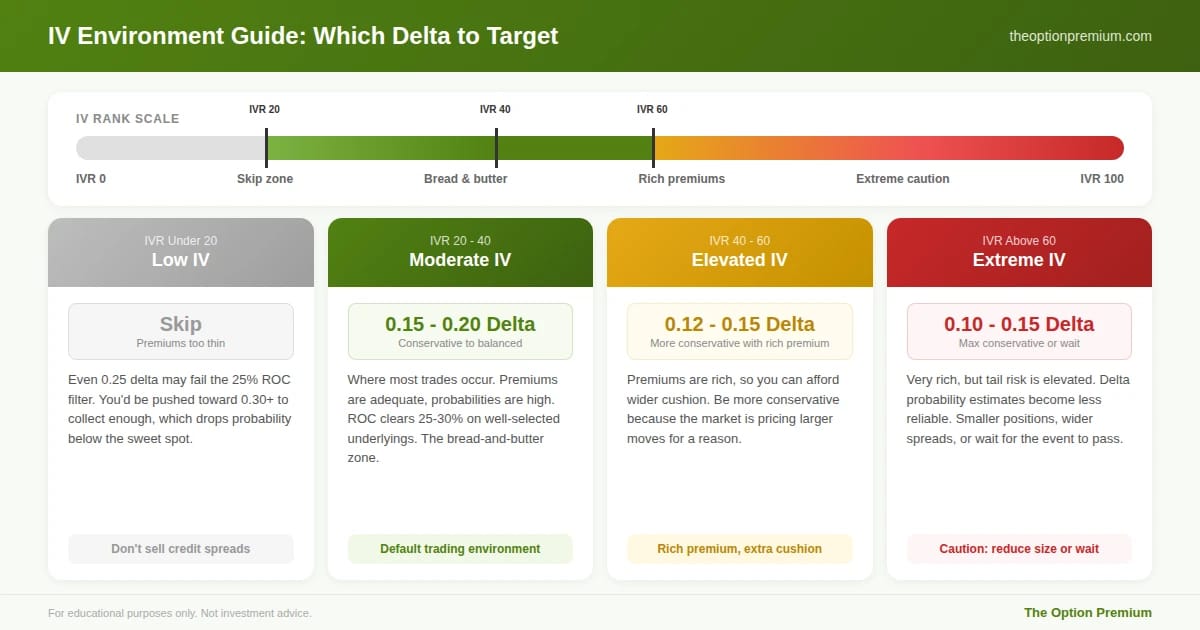Viewport: 1200px width, 630px height.
Task: Click Rich premium, extra cushion badge
Action: coord(740,549)
